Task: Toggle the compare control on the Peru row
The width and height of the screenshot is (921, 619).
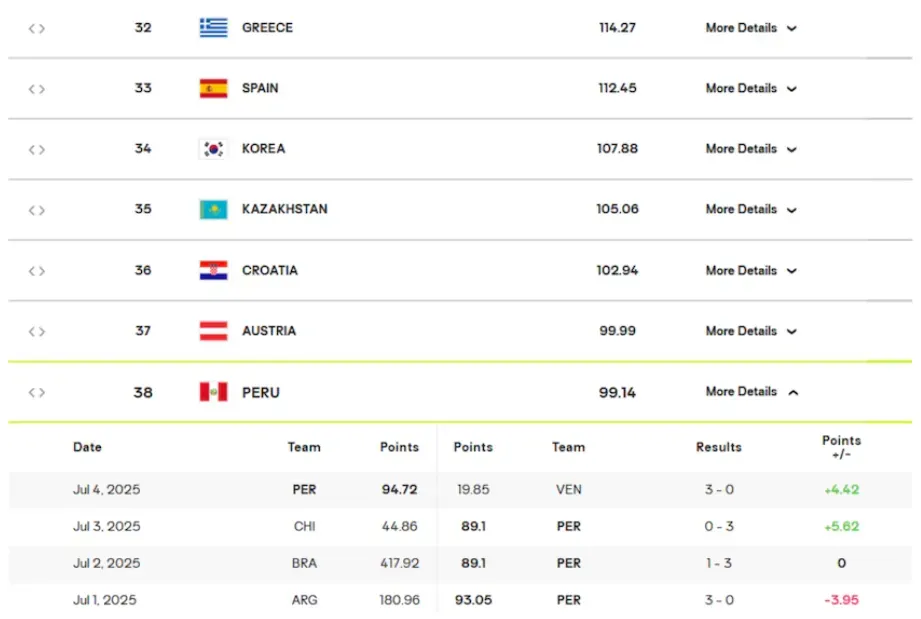Action: point(36,392)
